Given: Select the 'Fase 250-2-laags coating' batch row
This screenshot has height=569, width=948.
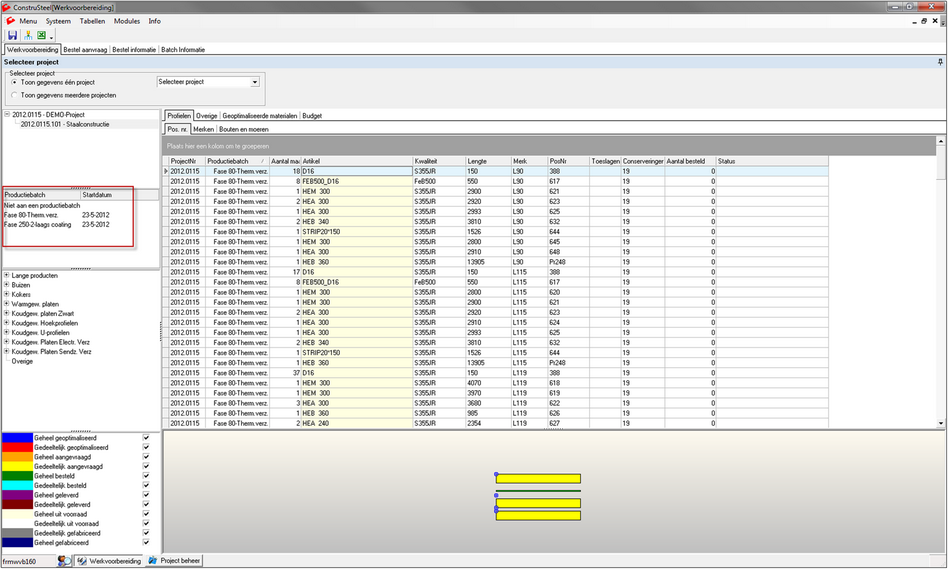Looking at the screenshot, I should tap(56, 224).
